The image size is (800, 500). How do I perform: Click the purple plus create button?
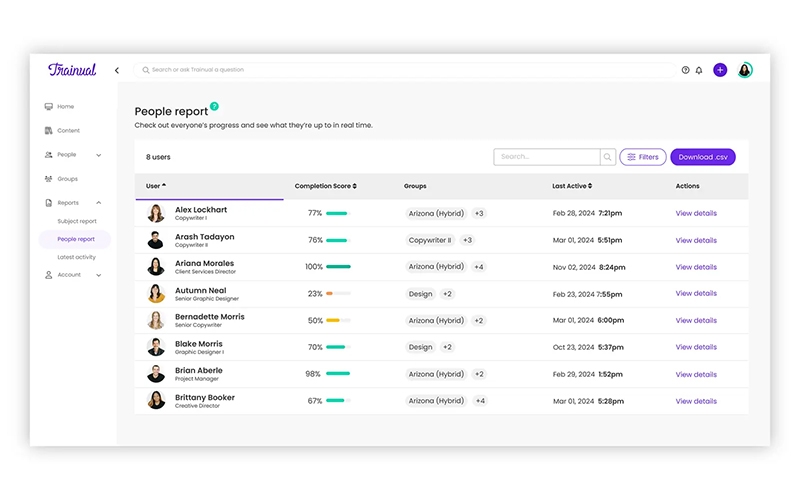click(x=720, y=70)
